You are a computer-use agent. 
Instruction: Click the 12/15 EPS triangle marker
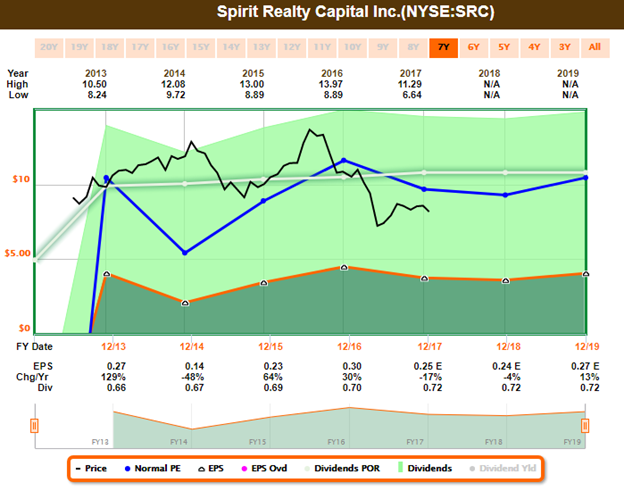pyautogui.click(x=264, y=283)
